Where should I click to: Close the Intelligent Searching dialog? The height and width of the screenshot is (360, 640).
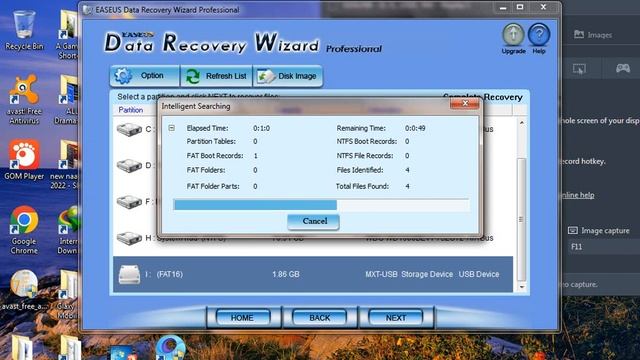click(465, 104)
